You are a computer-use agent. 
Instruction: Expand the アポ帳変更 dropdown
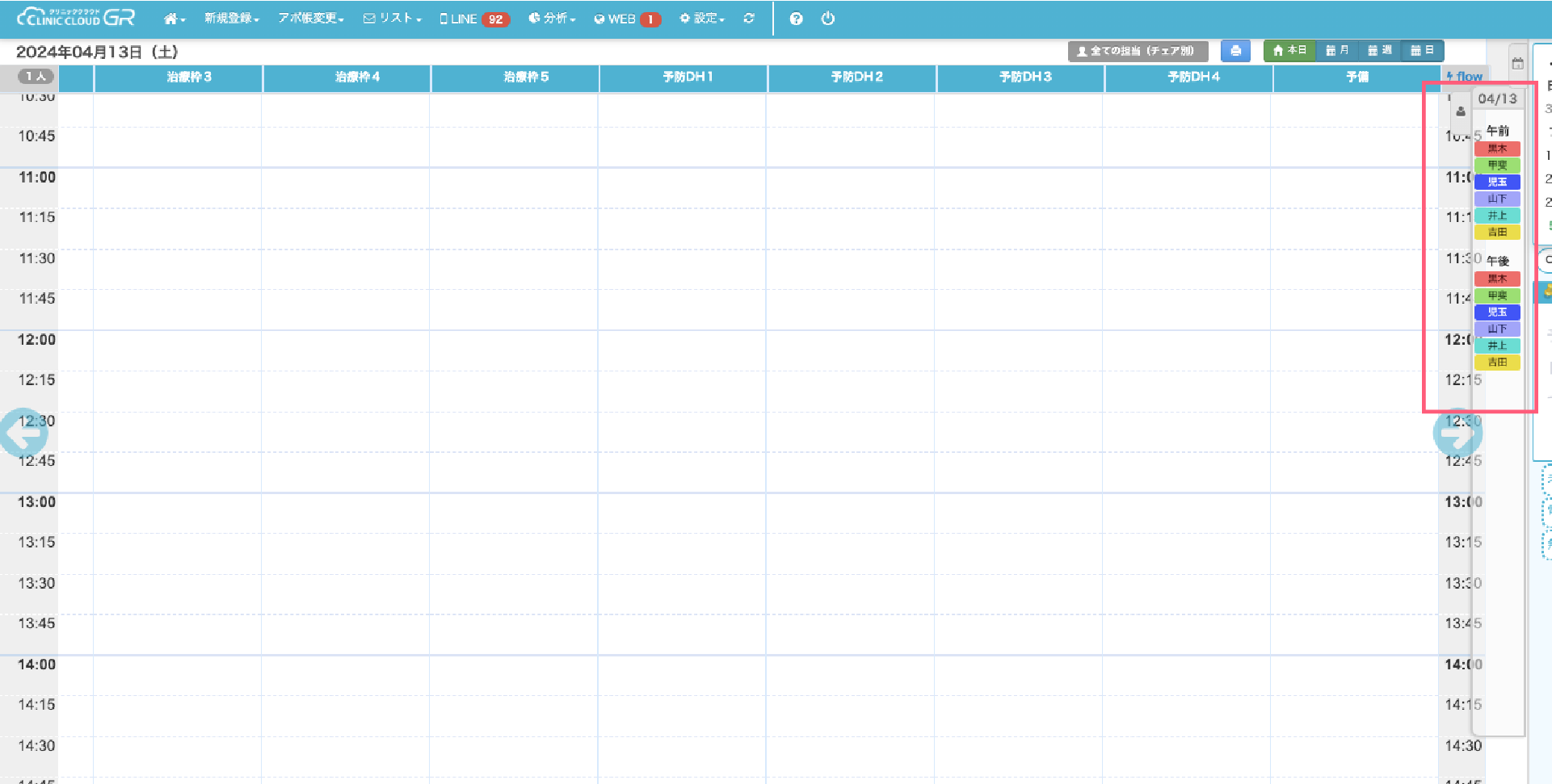pyautogui.click(x=311, y=19)
